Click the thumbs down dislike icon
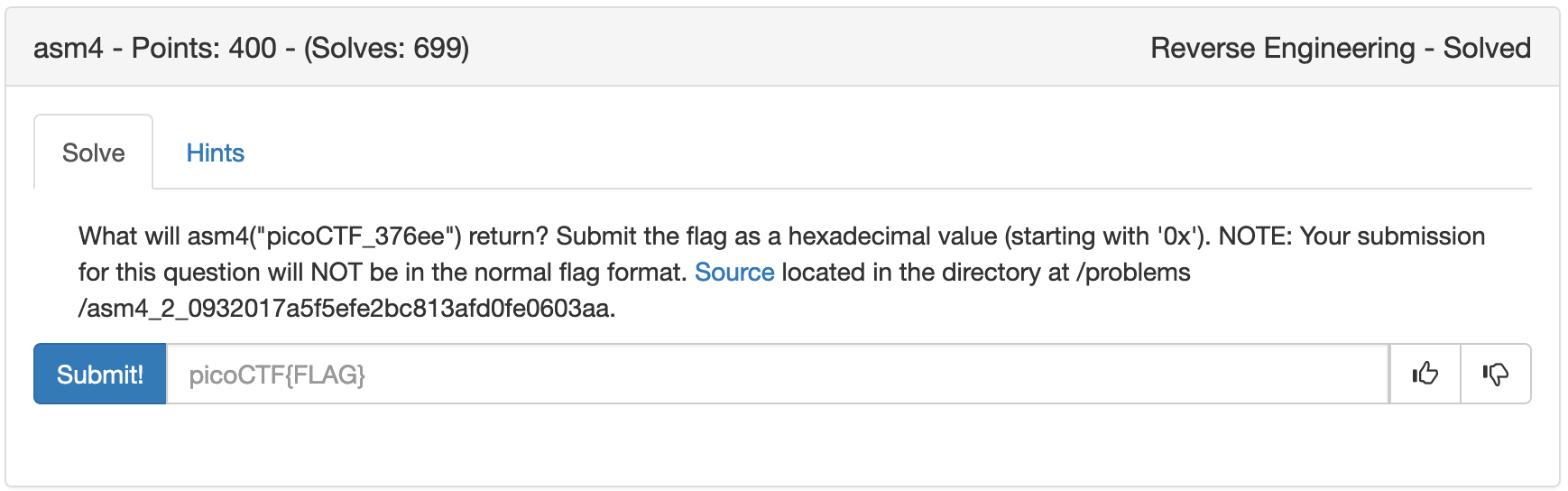 pyautogui.click(x=1495, y=374)
